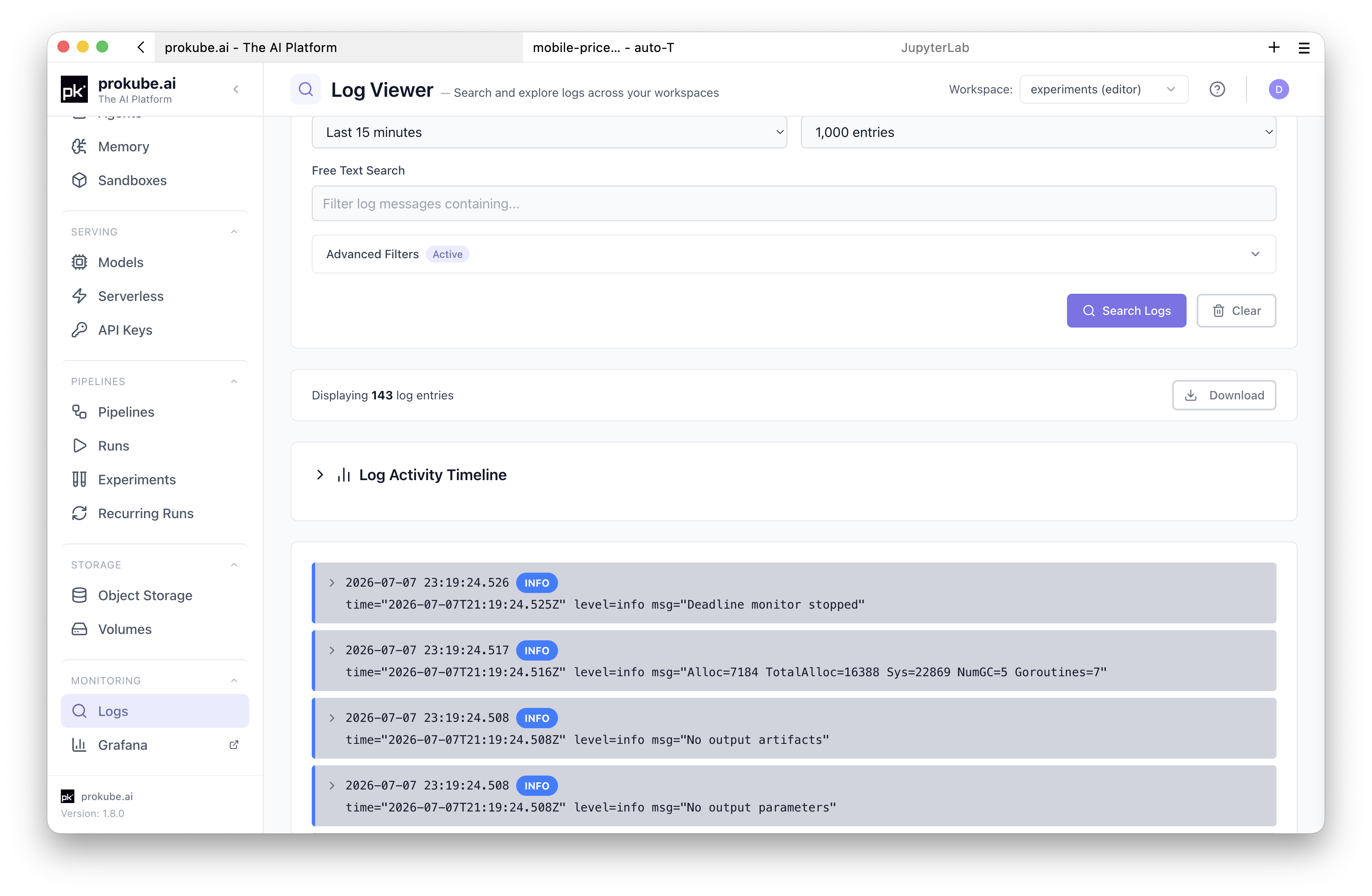Expand the Advanced Filters section
1372x896 pixels.
(x=794, y=254)
